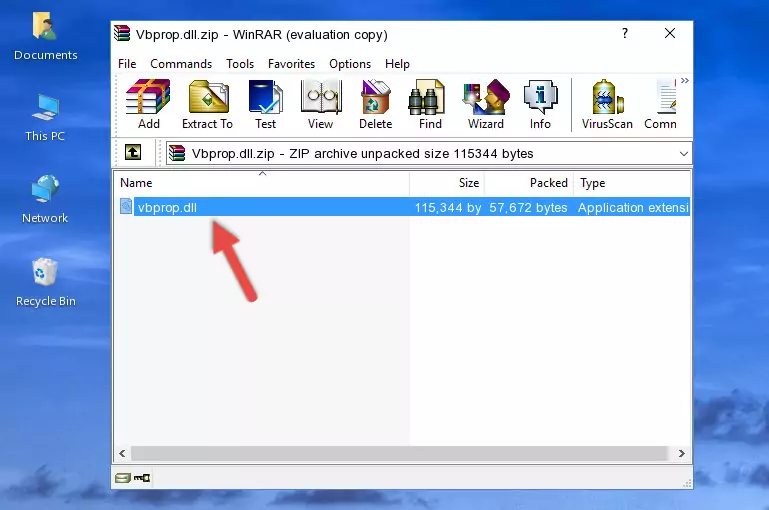The height and width of the screenshot is (510, 769).
Task: Sort files by Name column
Action: point(262,183)
